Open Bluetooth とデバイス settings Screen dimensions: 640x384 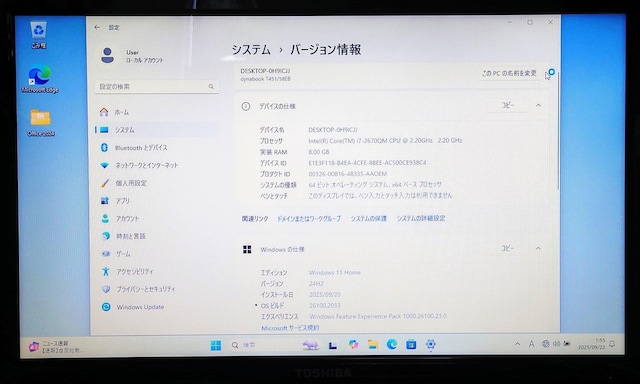click(x=157, y=147)
